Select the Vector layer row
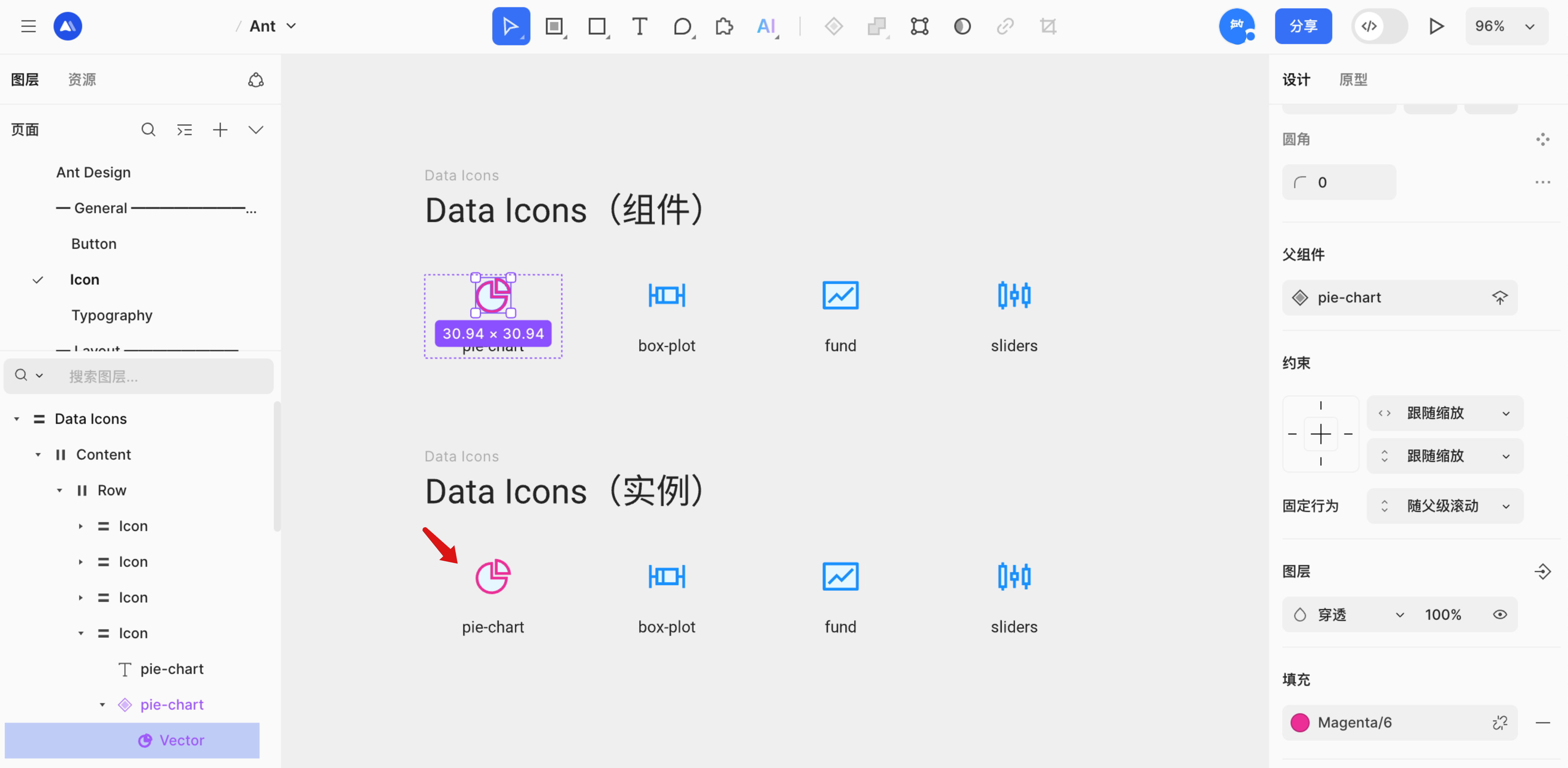 [x=132, y=741]
